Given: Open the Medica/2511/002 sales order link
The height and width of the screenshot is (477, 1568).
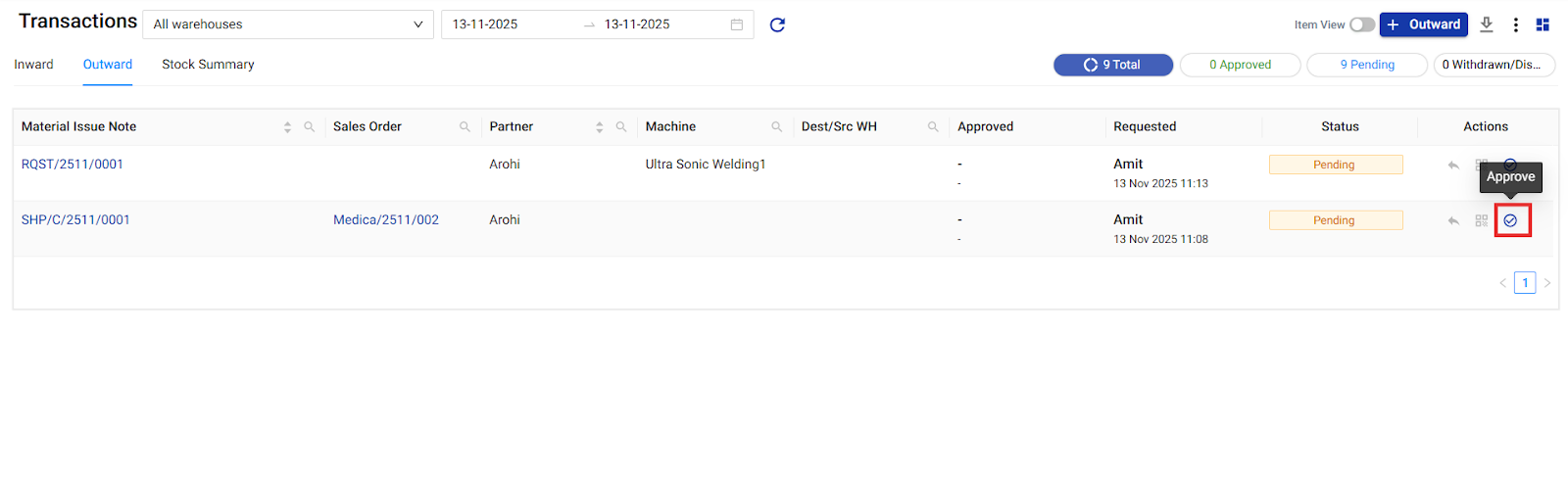Looking at the screenshot, I should click(386, 220).
